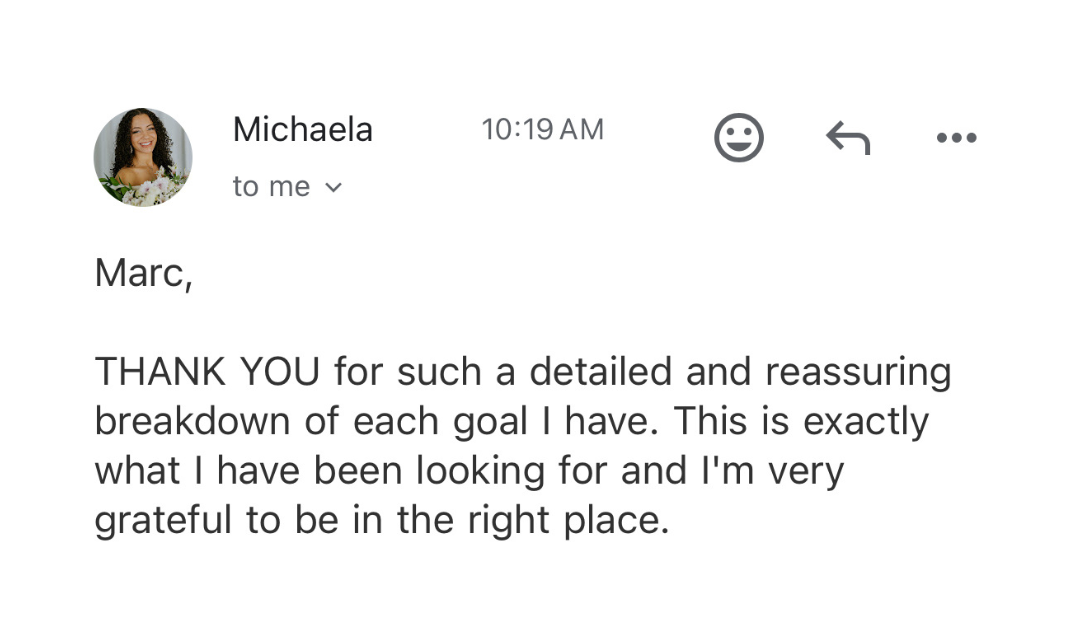Click the word "goal" in the message
This screenshot has width=1080, height=623.
coord(490,423)
